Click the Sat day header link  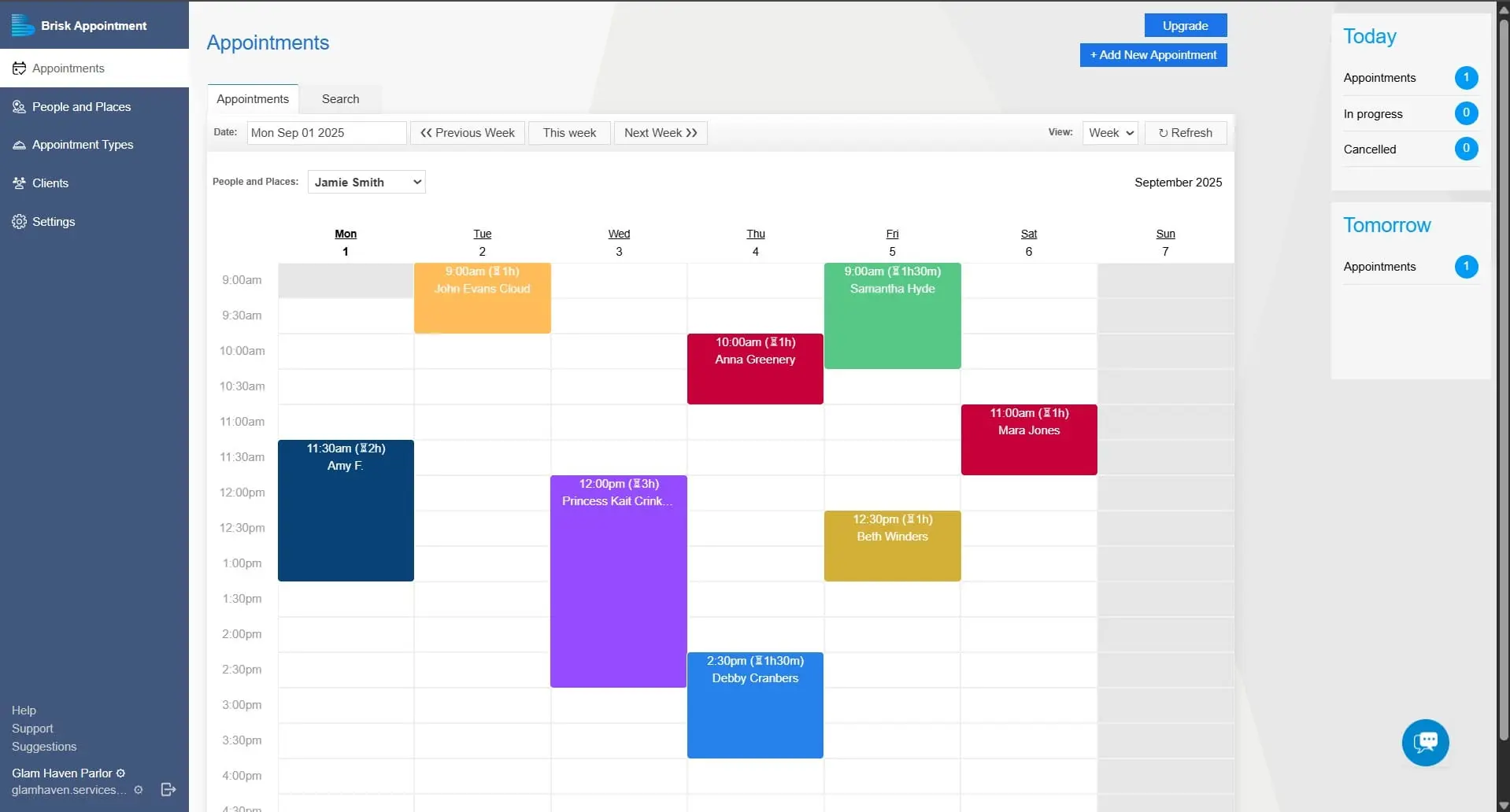1029,234
